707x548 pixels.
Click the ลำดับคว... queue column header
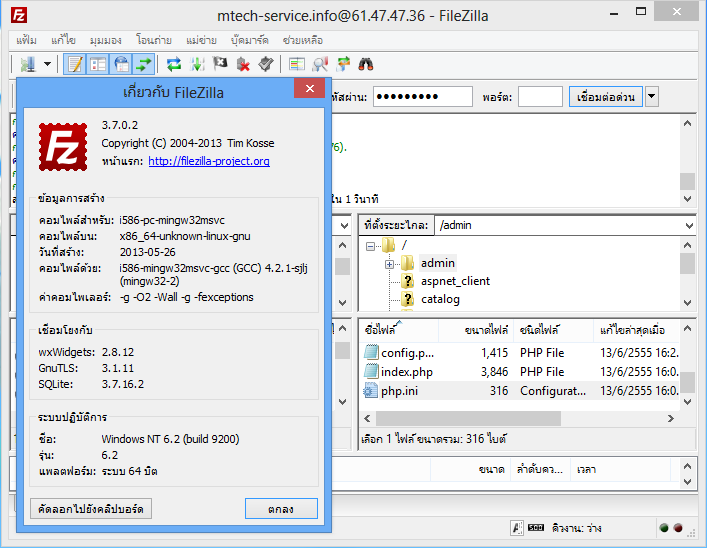pos(540,470)
